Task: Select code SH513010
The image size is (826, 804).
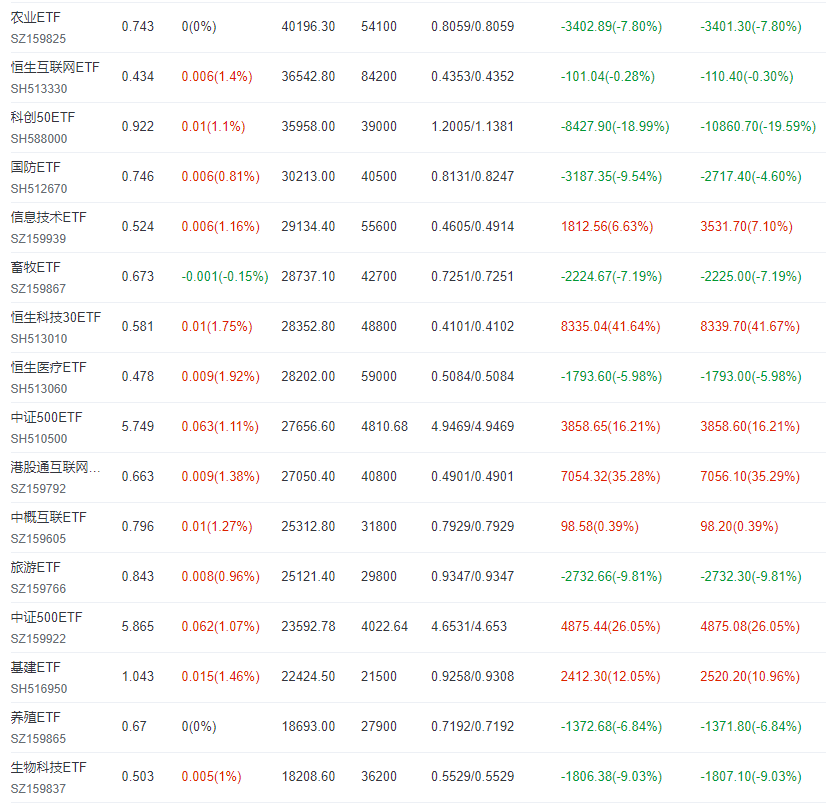Action: tap(39, 339)
